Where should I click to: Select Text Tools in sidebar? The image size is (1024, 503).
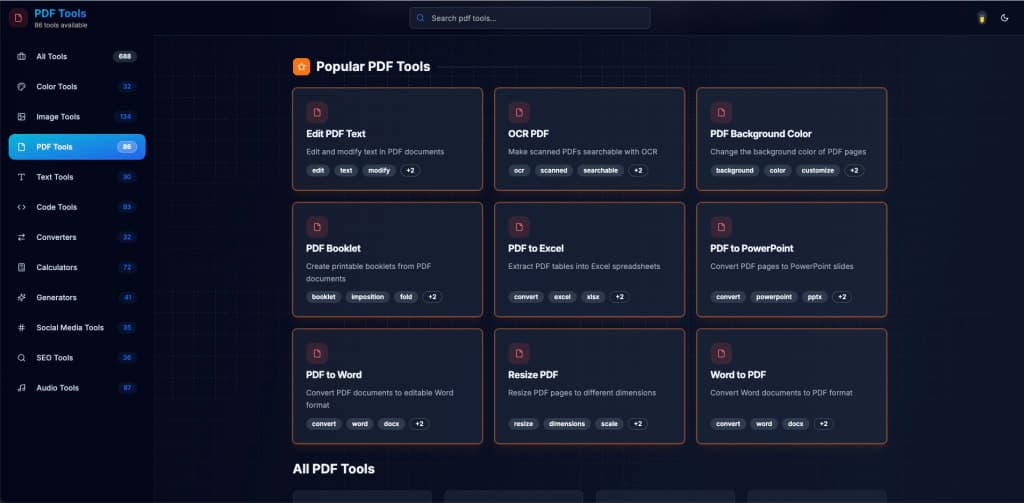[77, 177]
